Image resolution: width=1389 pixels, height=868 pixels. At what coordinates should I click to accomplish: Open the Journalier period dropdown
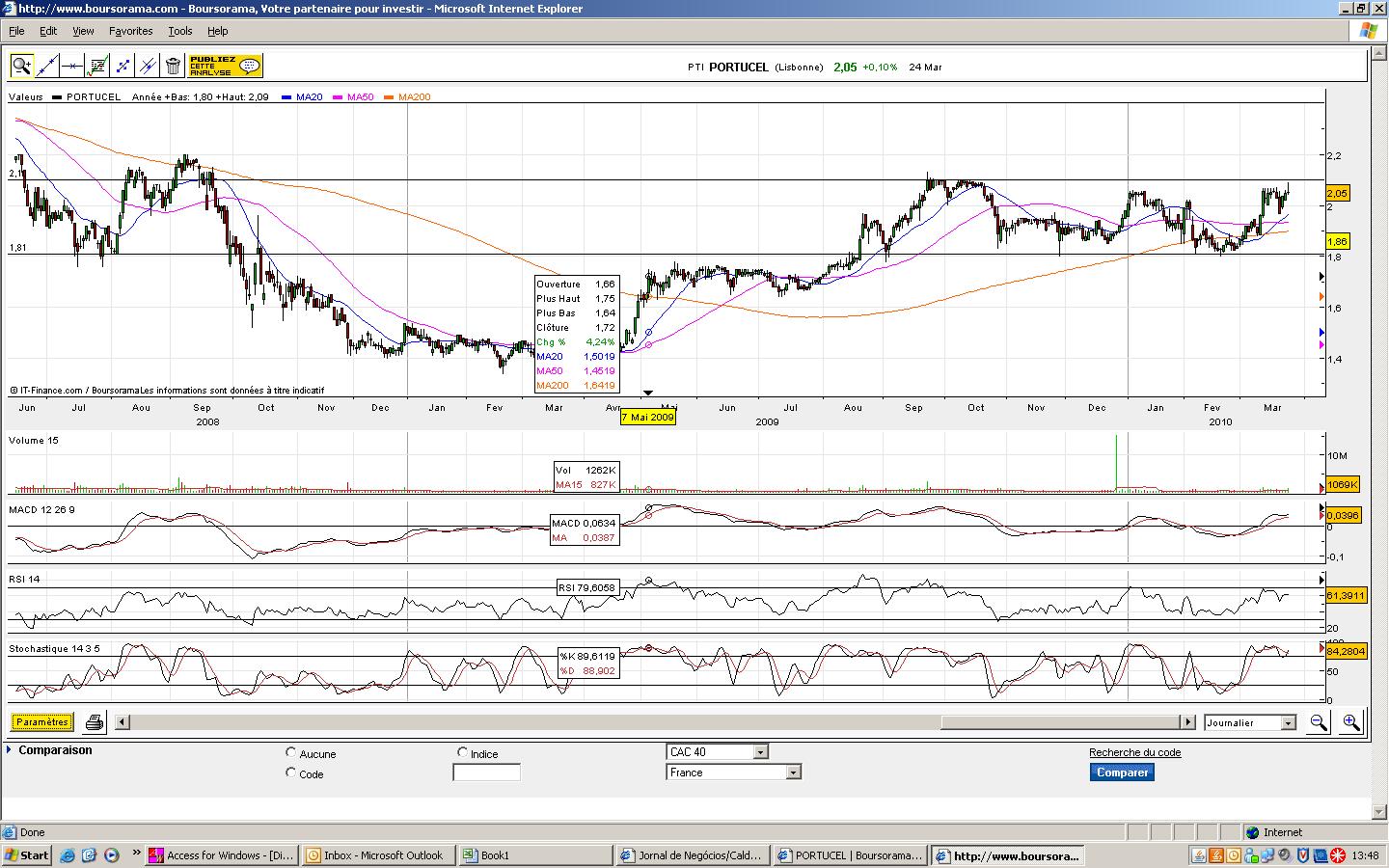(1249, 722)
